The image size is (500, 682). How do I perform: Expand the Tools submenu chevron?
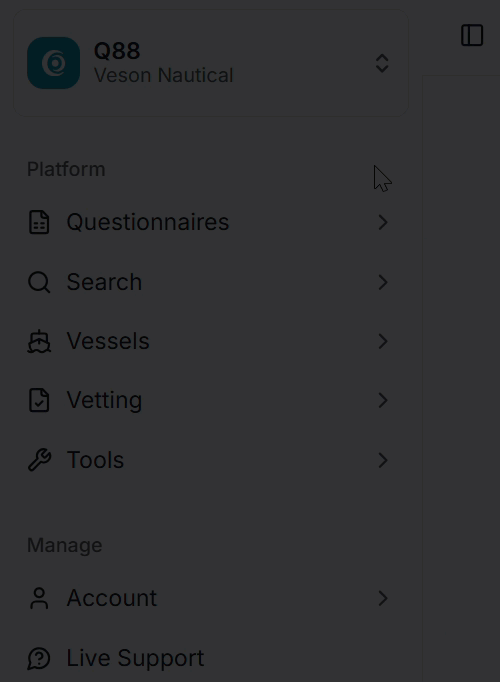(x=383, y=460)
